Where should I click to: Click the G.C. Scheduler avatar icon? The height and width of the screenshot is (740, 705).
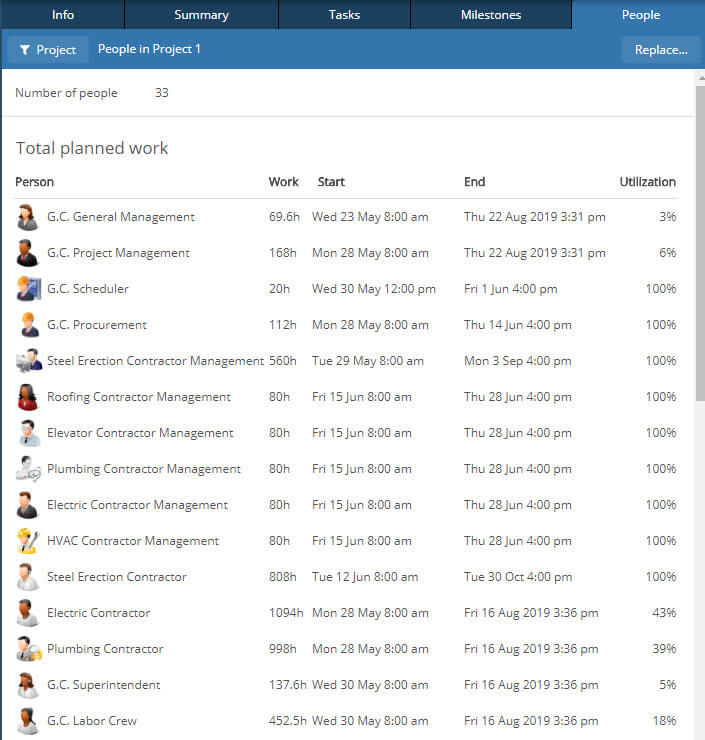pyautogui.click(x=28, y=289)
